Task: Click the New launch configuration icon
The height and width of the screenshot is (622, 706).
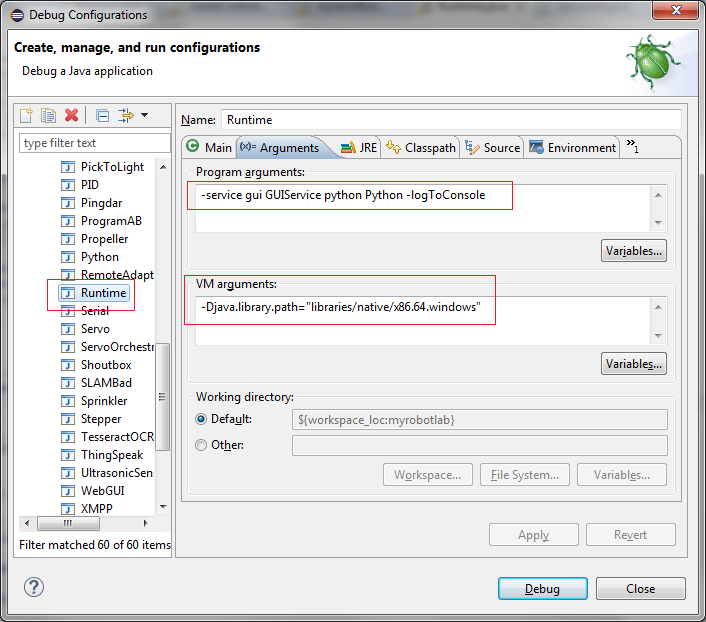Action: 27,116
